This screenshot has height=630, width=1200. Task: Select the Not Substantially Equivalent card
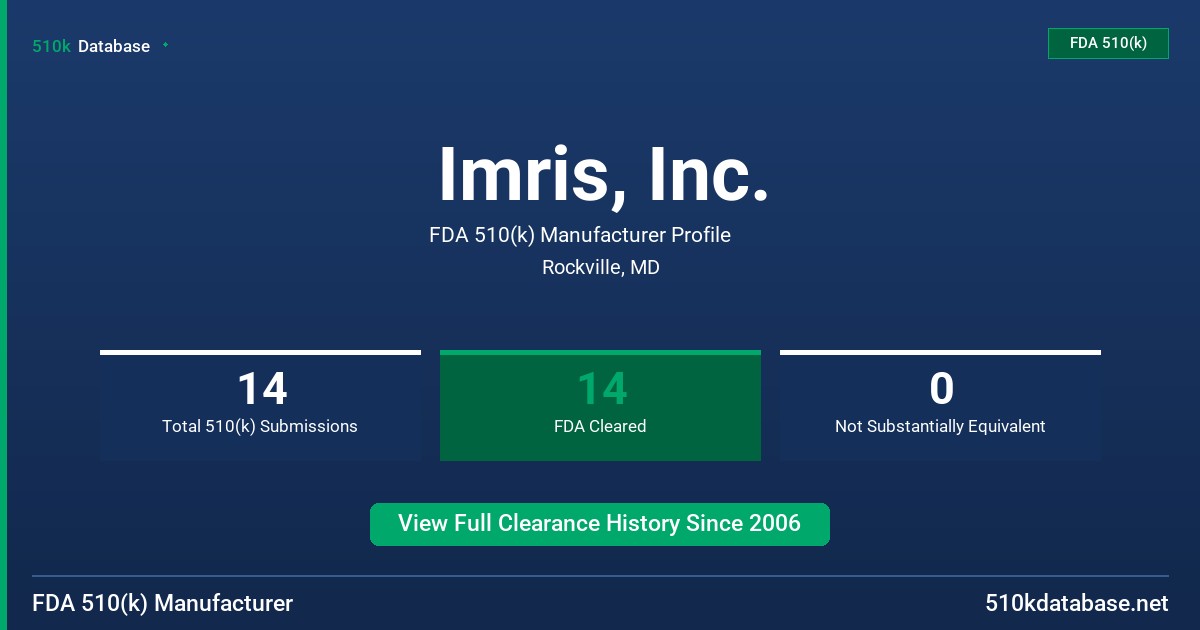coord(940,405)
